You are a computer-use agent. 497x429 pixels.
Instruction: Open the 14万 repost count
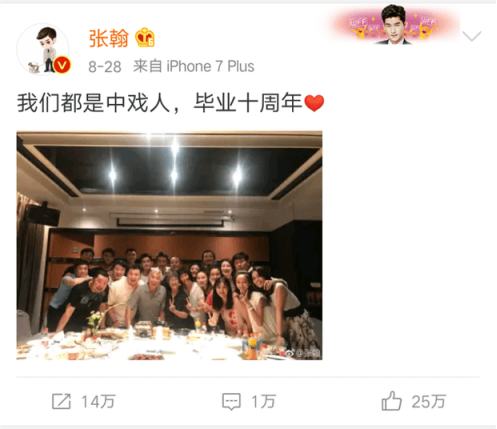pyautogui.click(x=98, y=402)
